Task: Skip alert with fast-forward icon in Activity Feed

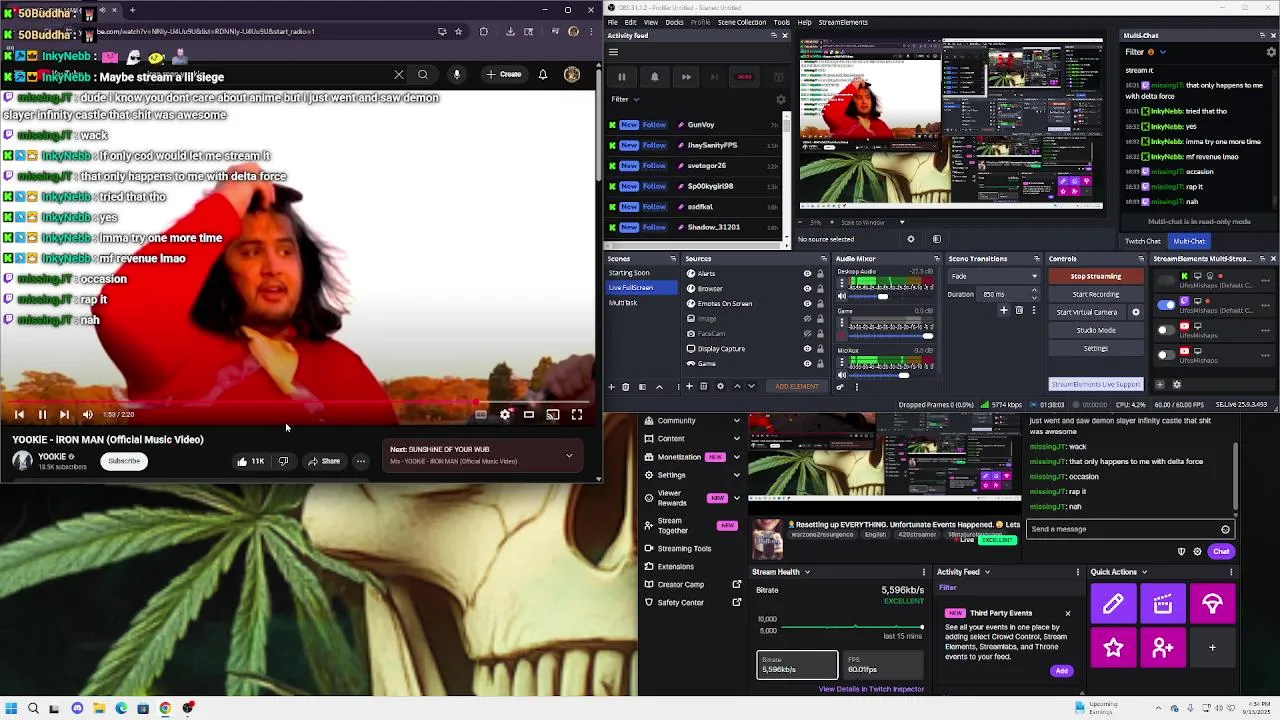Action: click(686, 77)
